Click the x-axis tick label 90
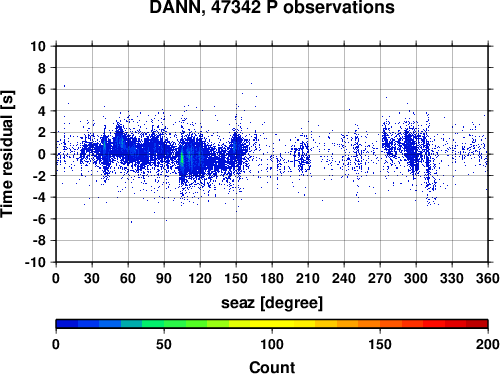The width and height of the screenshot is (500, 374). pos(164,278)
